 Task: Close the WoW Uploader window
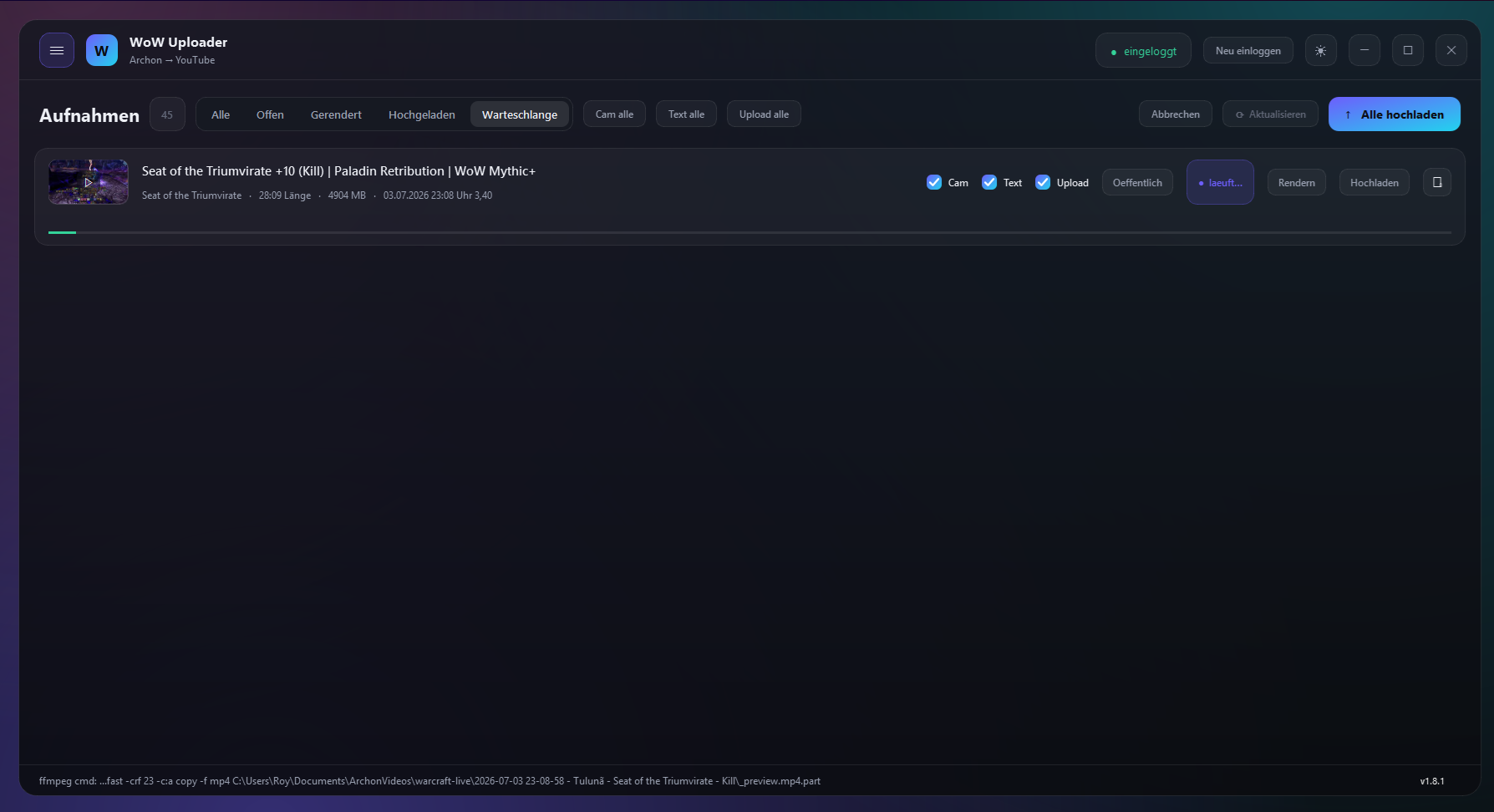tap(1451, 50)
